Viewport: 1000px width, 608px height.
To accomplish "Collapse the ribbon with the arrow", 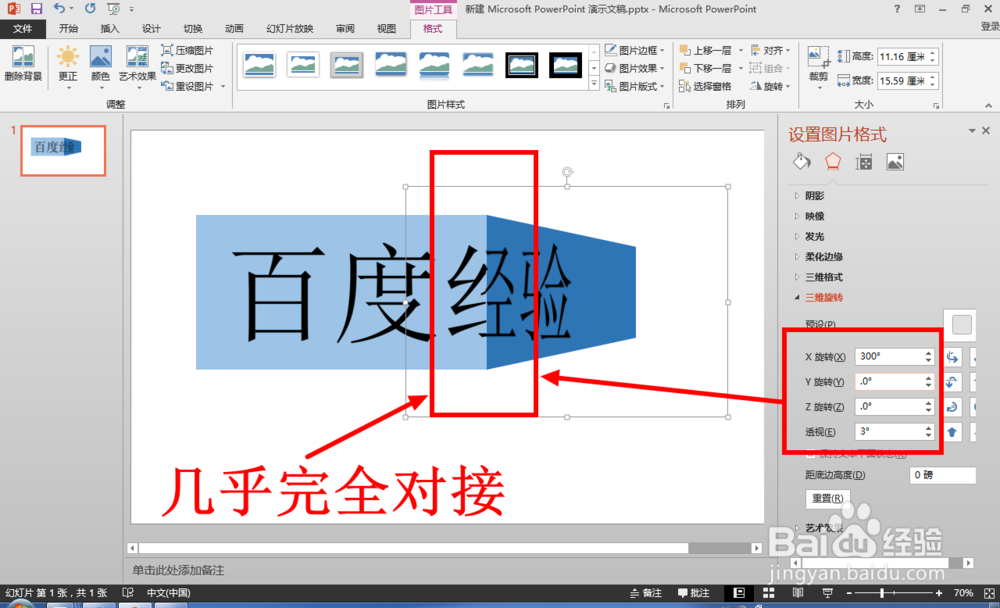I will pos(988,105).
